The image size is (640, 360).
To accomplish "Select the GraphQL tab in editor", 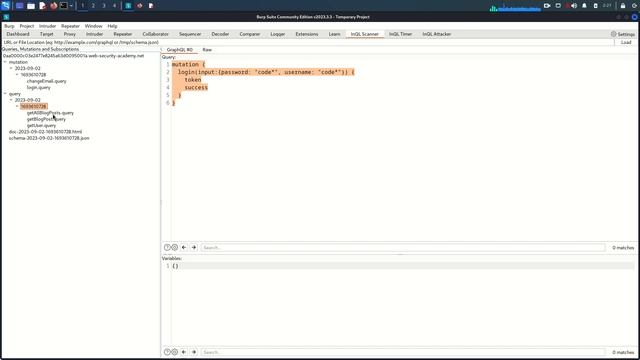I will [x=180, y=49].
